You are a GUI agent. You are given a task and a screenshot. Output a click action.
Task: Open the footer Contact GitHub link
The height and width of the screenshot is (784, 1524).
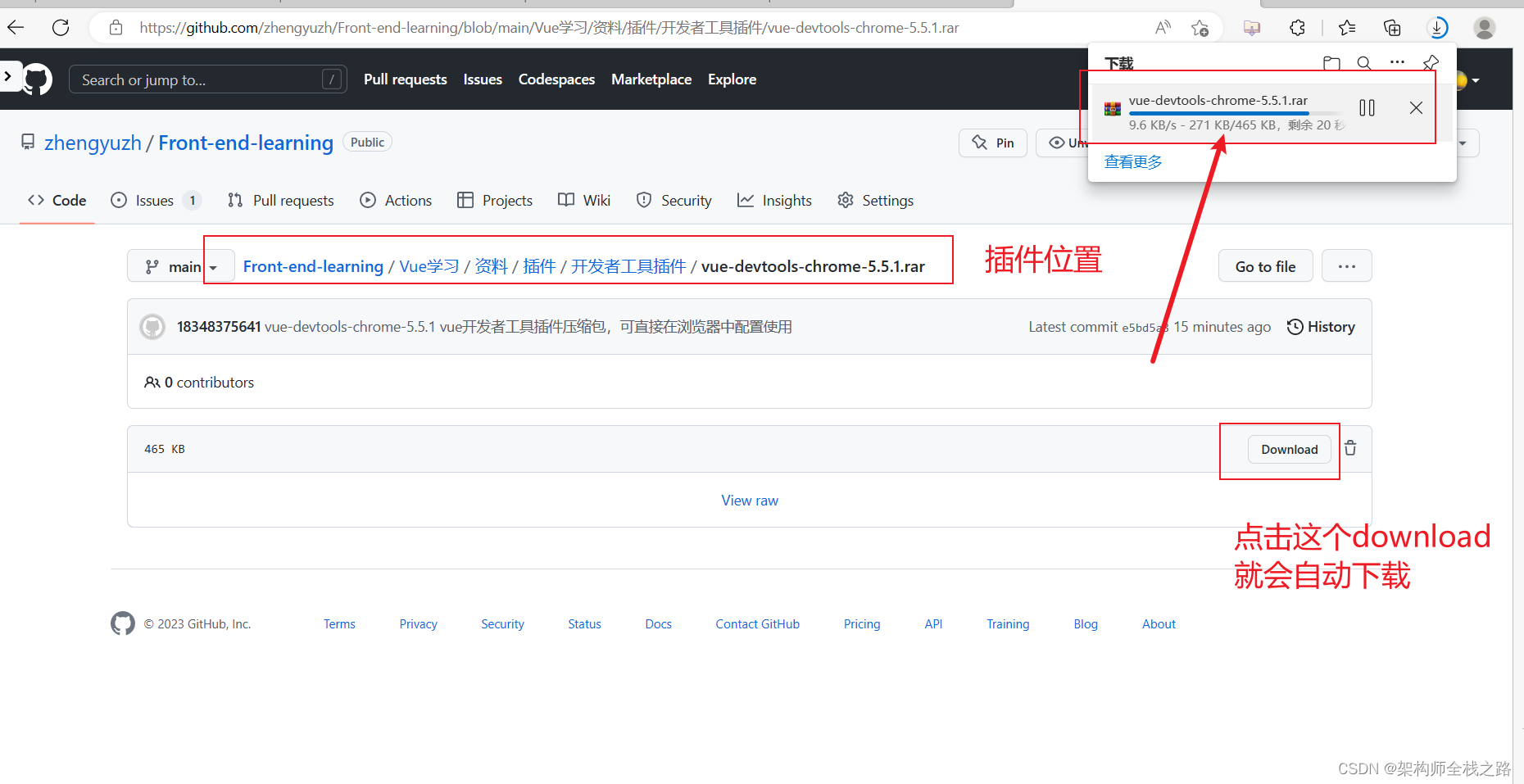(x=758, y=624)
